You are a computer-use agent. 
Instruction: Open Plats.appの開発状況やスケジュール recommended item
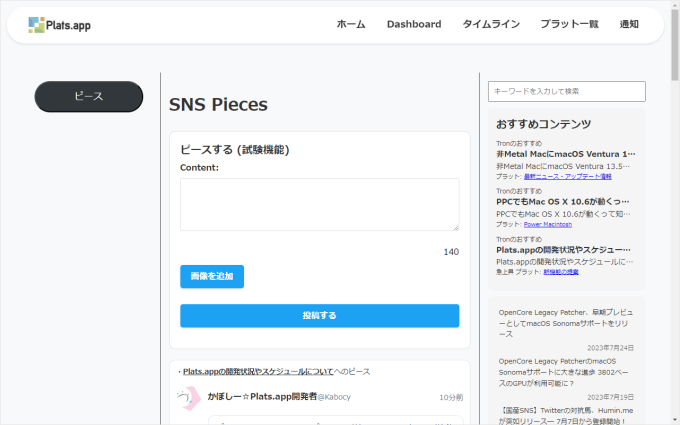tap(563, 250)
